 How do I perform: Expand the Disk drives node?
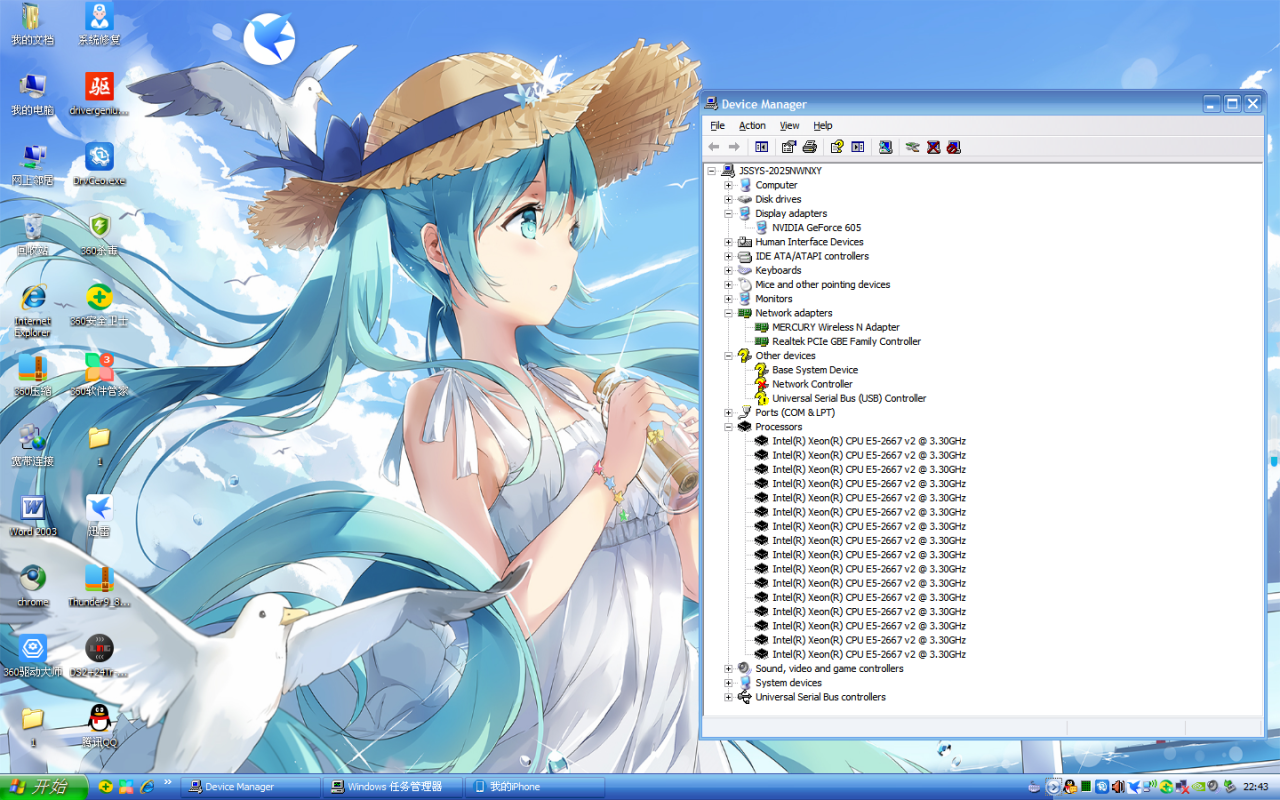coord(729,199)
